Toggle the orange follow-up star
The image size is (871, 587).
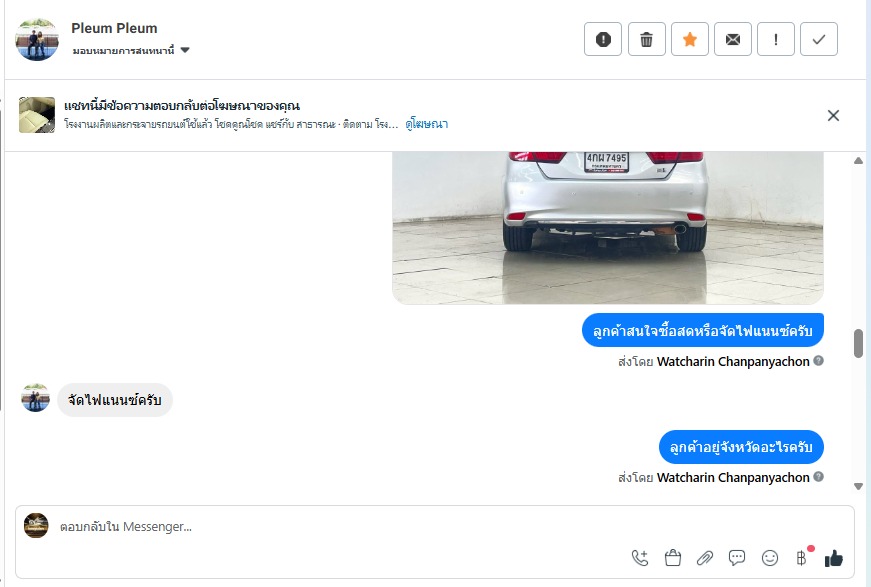pos(689,39)
